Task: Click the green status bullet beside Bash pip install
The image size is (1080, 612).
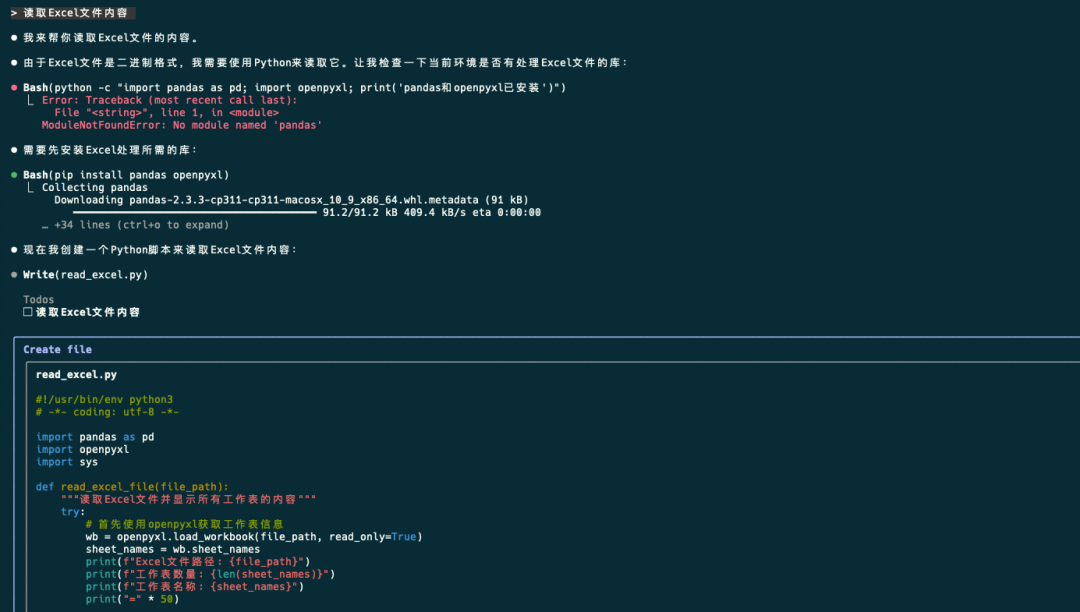Action: point(14,175)
